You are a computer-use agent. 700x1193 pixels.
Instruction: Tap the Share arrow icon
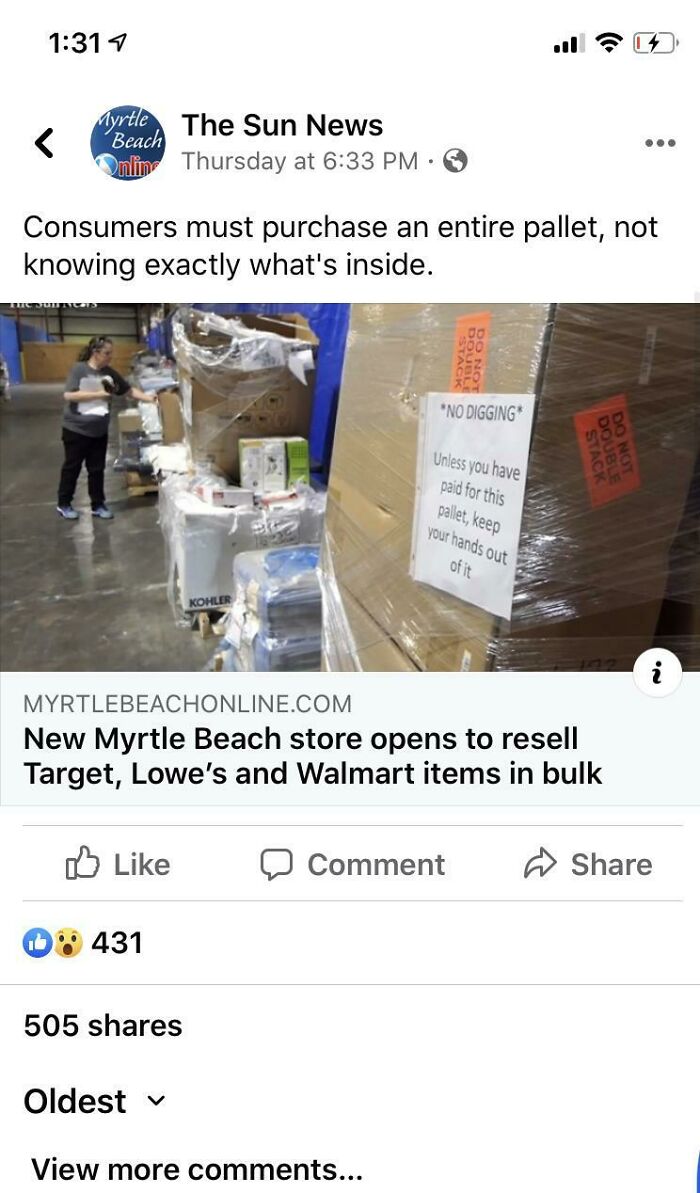coord(540,864)
